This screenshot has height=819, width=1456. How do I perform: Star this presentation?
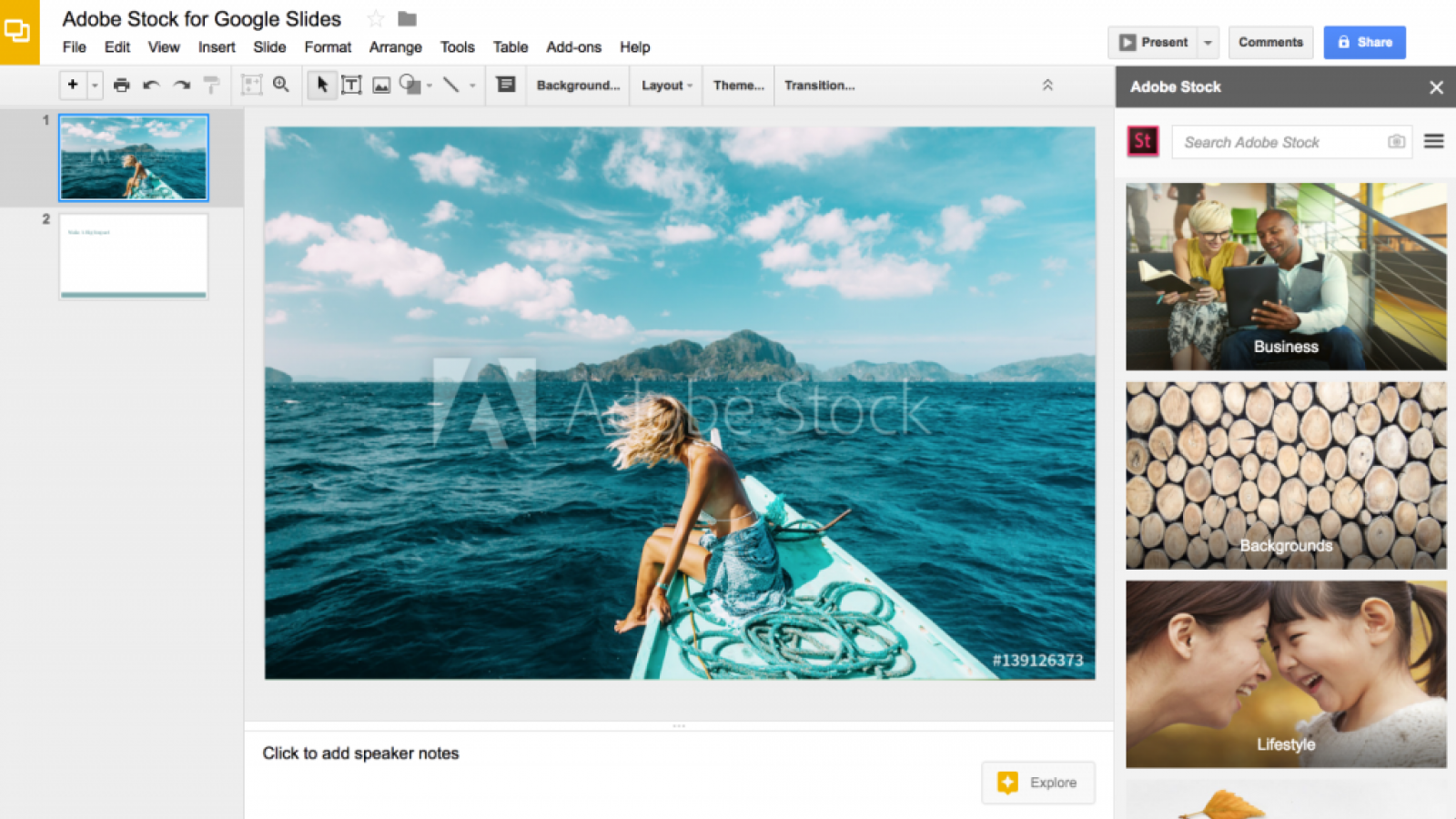point(375,19)
